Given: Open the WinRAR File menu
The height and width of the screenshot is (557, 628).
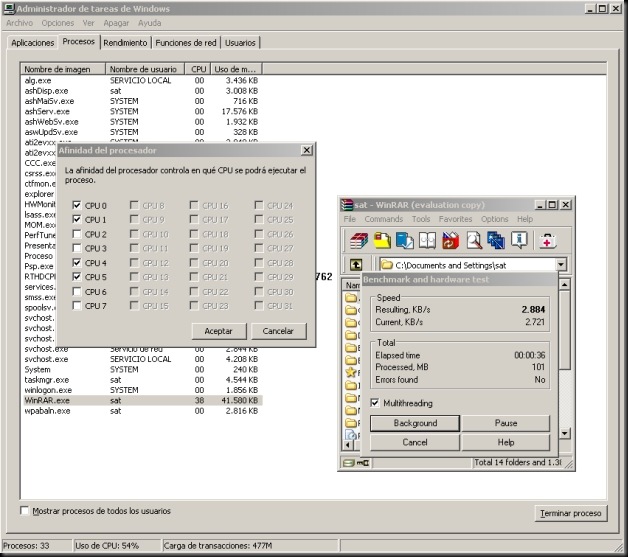Looking at the screenshot, I should click(350, 219).
